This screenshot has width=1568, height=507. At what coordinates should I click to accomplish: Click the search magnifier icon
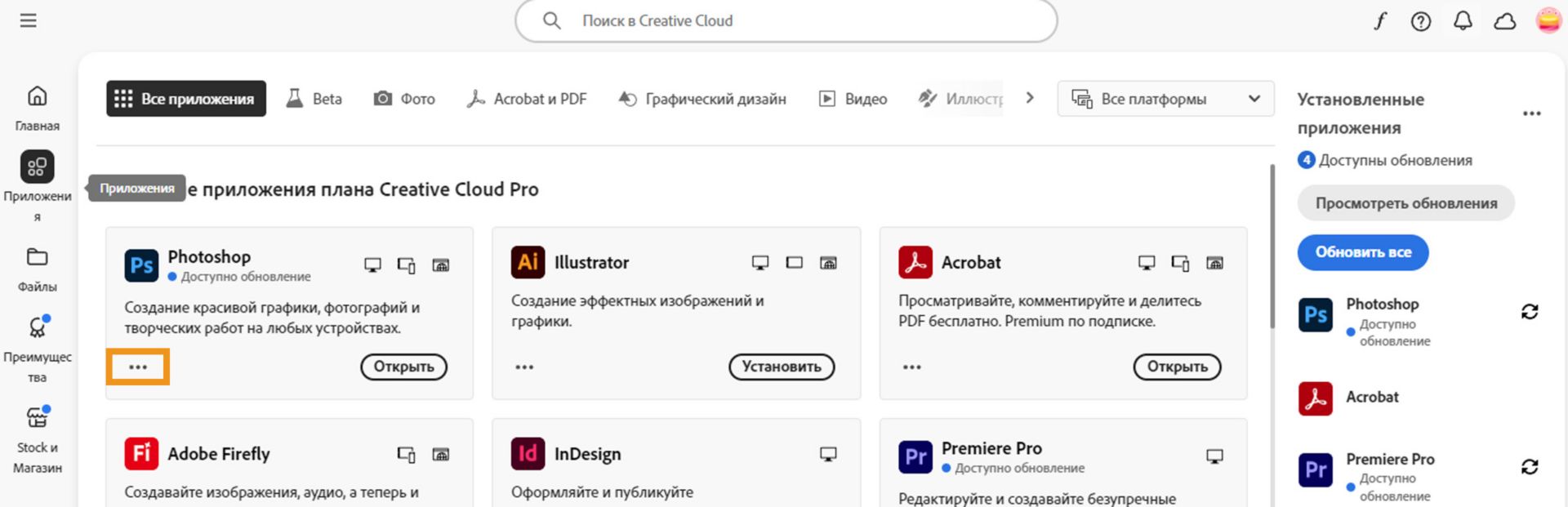click(x=552, y=20)
